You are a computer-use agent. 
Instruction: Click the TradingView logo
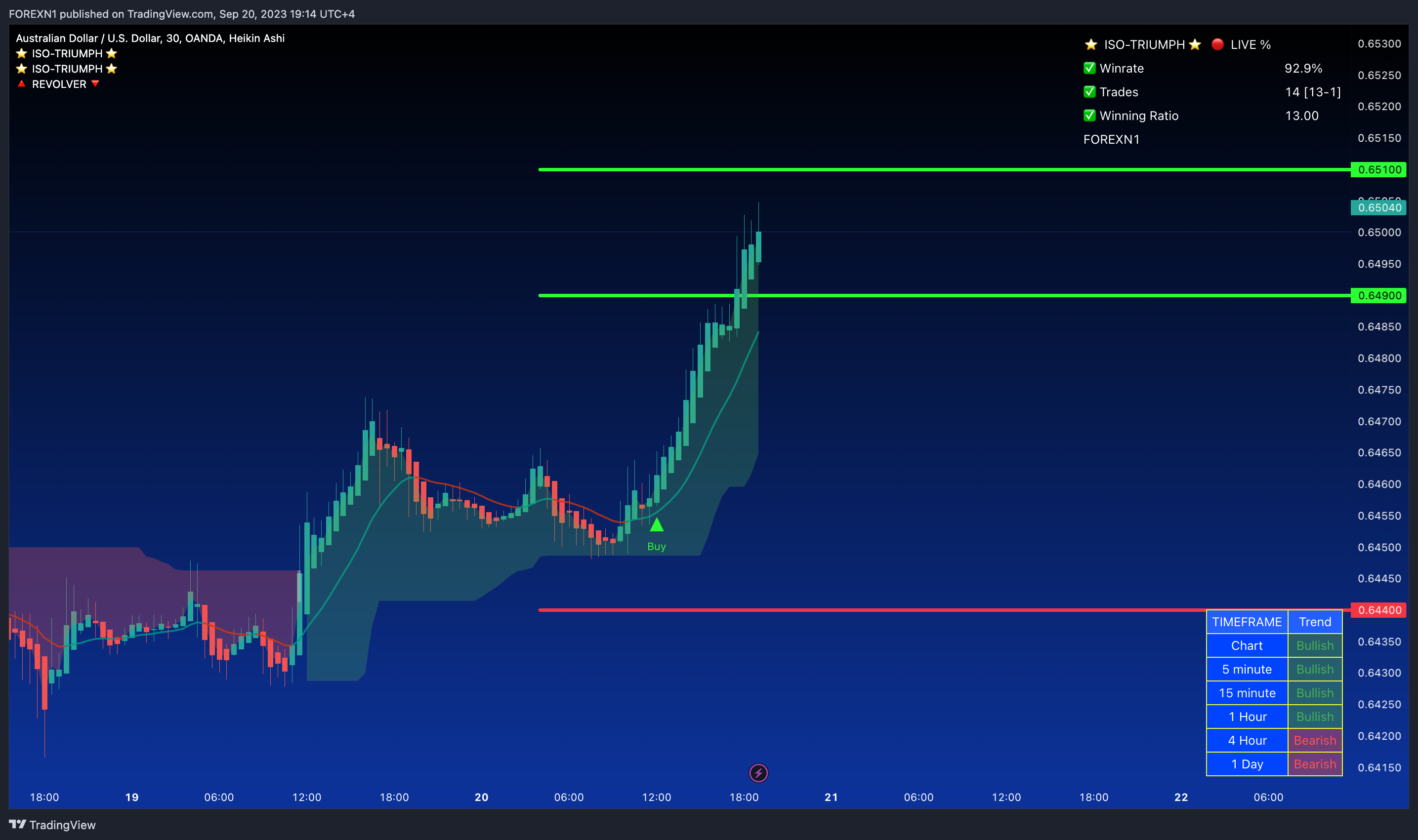click(x=18, y=824)
